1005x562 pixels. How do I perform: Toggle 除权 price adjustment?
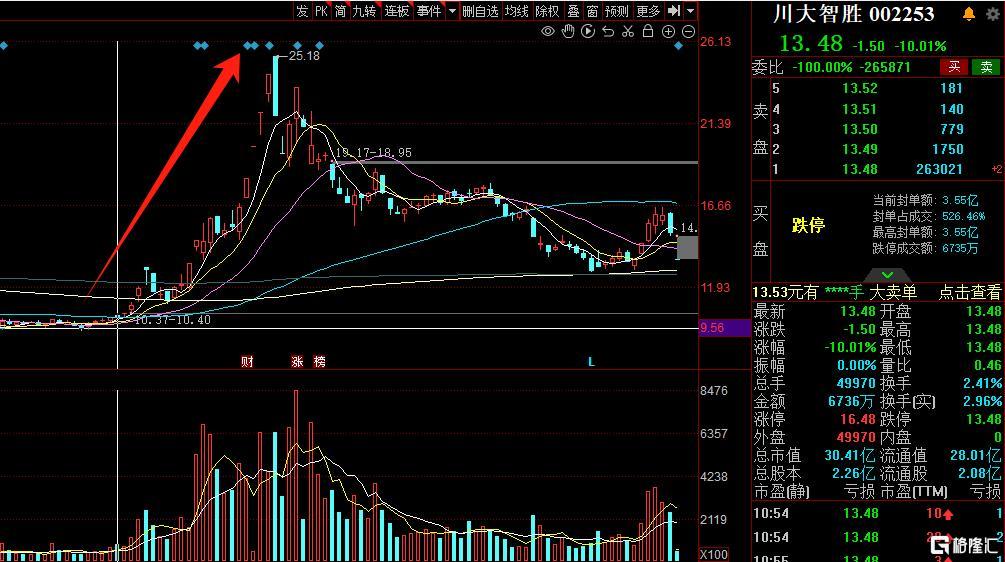point(547,10)
